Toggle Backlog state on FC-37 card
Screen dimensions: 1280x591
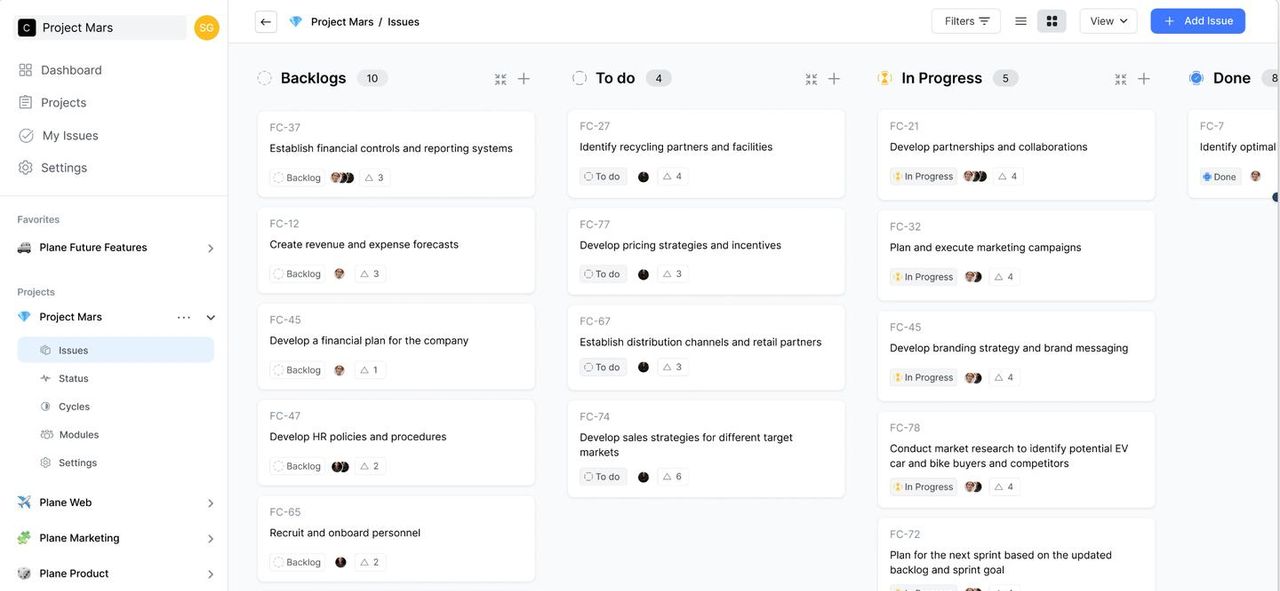[298, 178]
